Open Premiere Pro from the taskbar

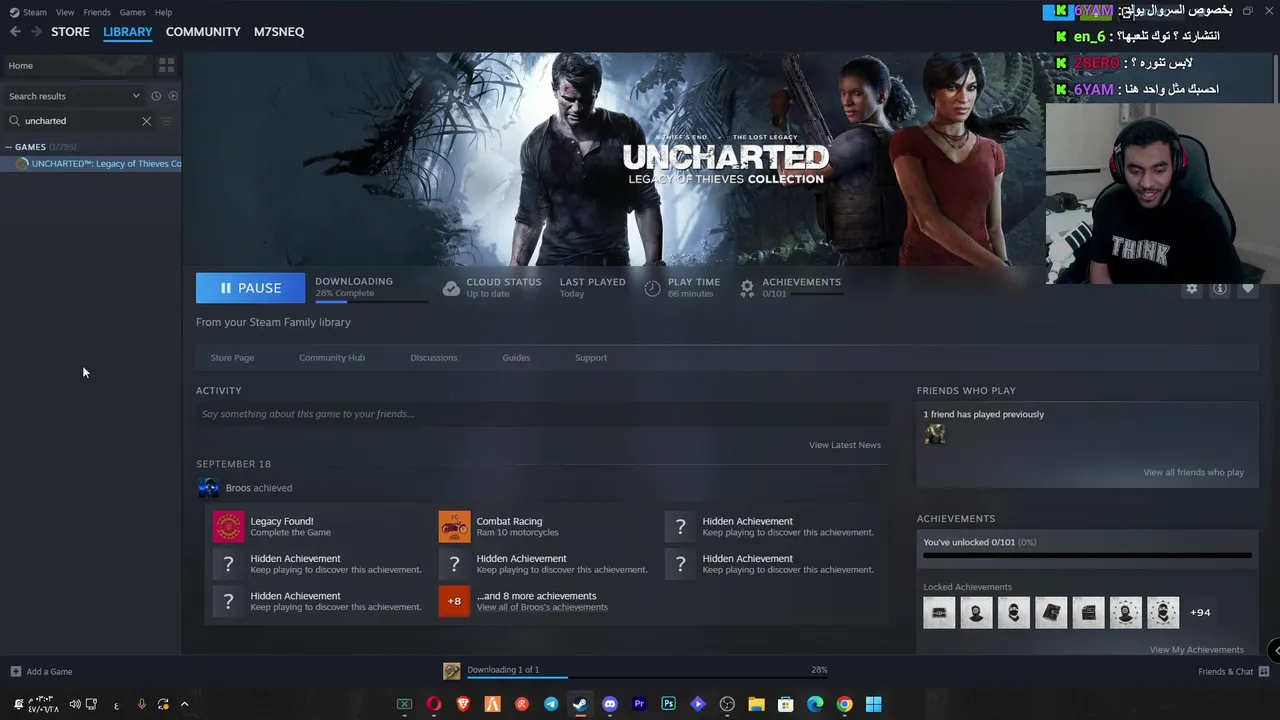pyautogui.click(x=639, y=704)
